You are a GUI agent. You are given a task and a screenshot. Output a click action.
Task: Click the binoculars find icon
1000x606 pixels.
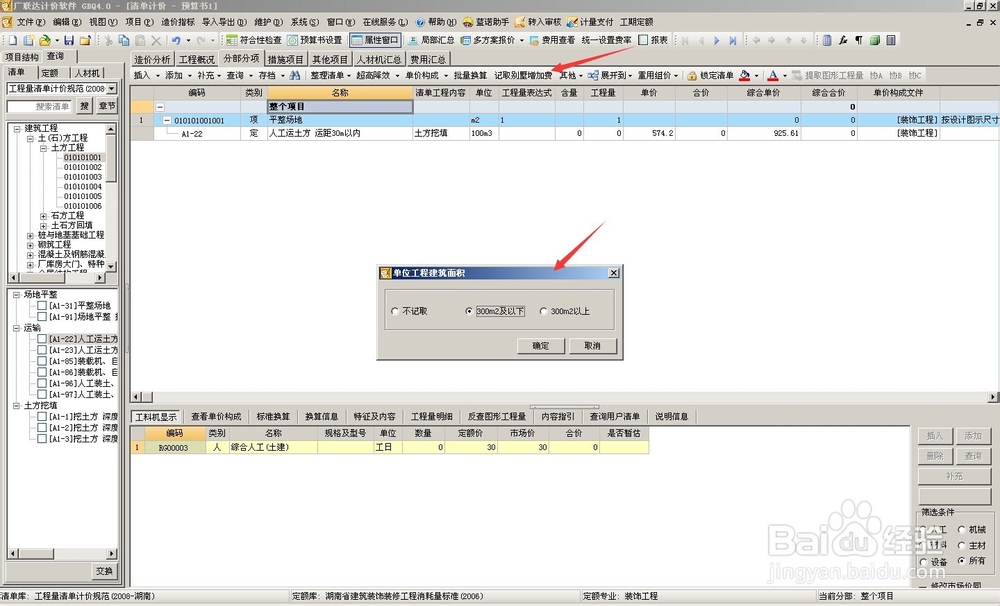point(295,75)
